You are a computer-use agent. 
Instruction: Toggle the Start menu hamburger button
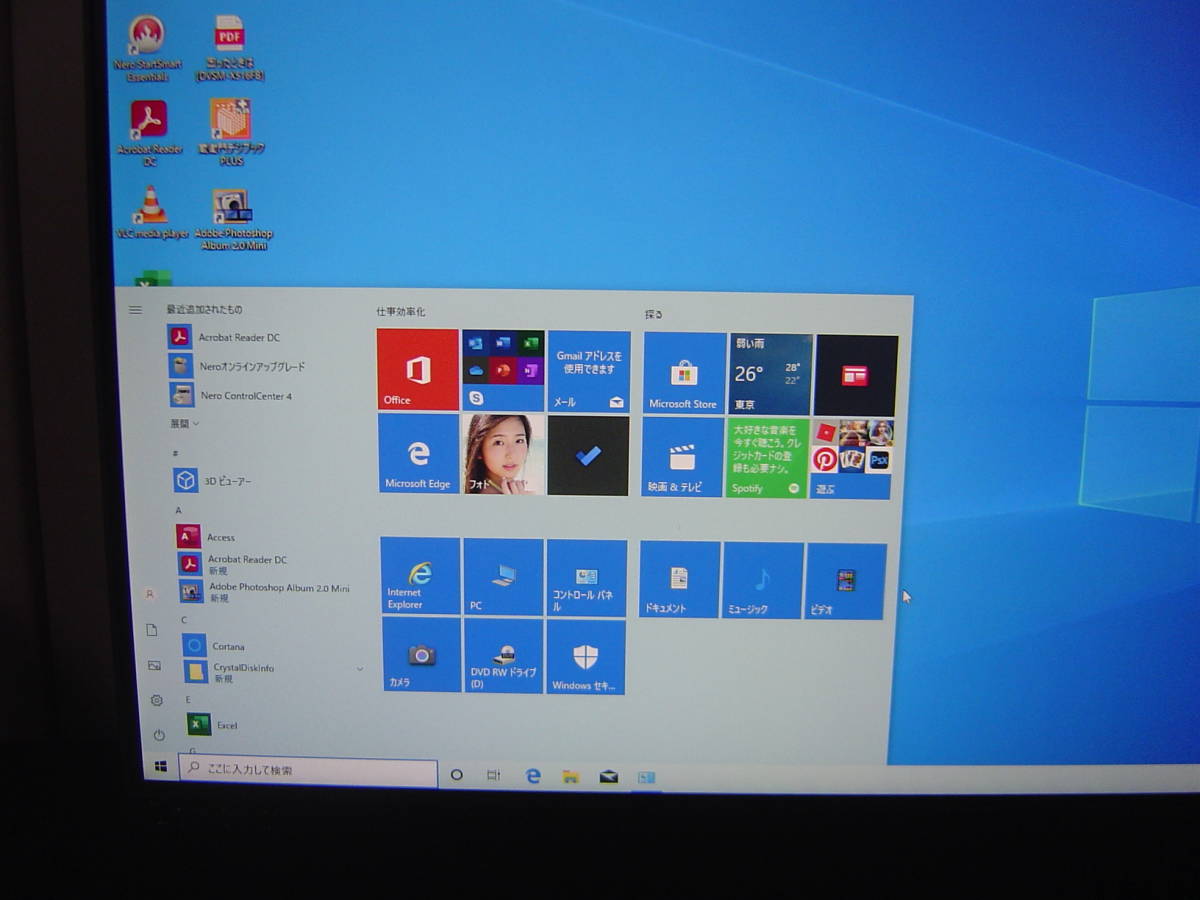(x=135, y=310)
